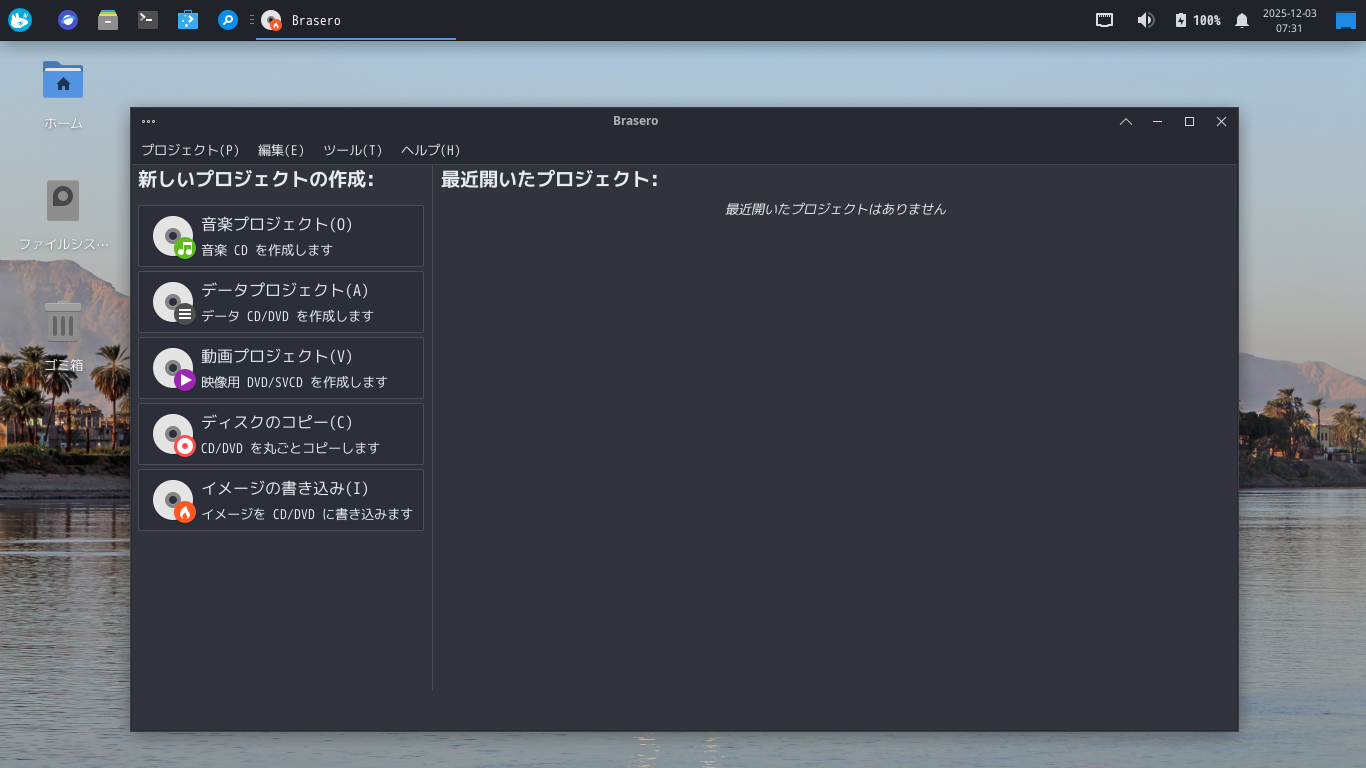
Task: Start a 音楽プロジェクト(O) audio CD project
Action: [x=281, y=236]
